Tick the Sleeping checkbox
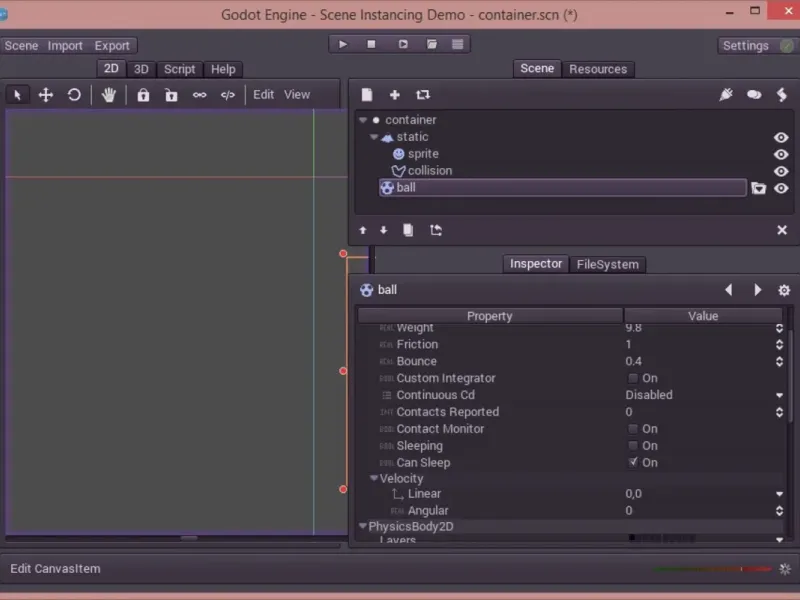 633,445
